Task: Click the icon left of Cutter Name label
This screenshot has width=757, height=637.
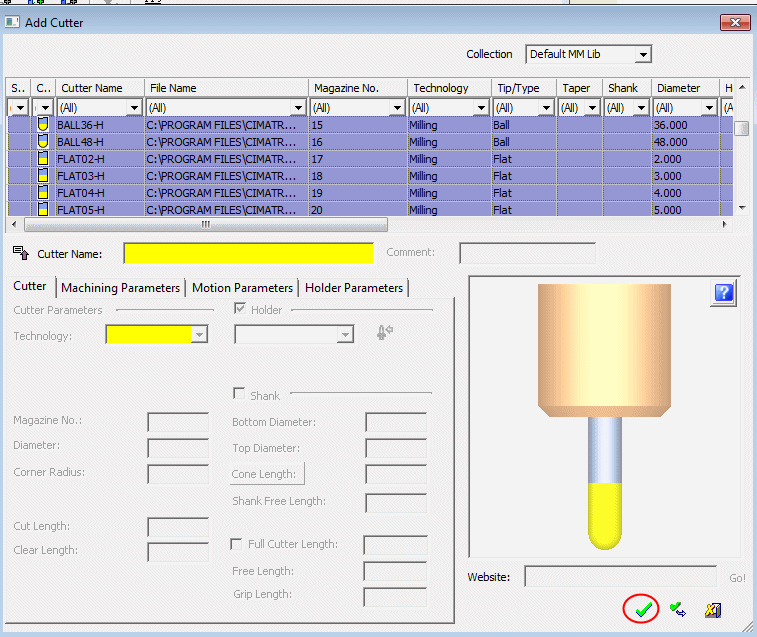Action: click(21, 254)
